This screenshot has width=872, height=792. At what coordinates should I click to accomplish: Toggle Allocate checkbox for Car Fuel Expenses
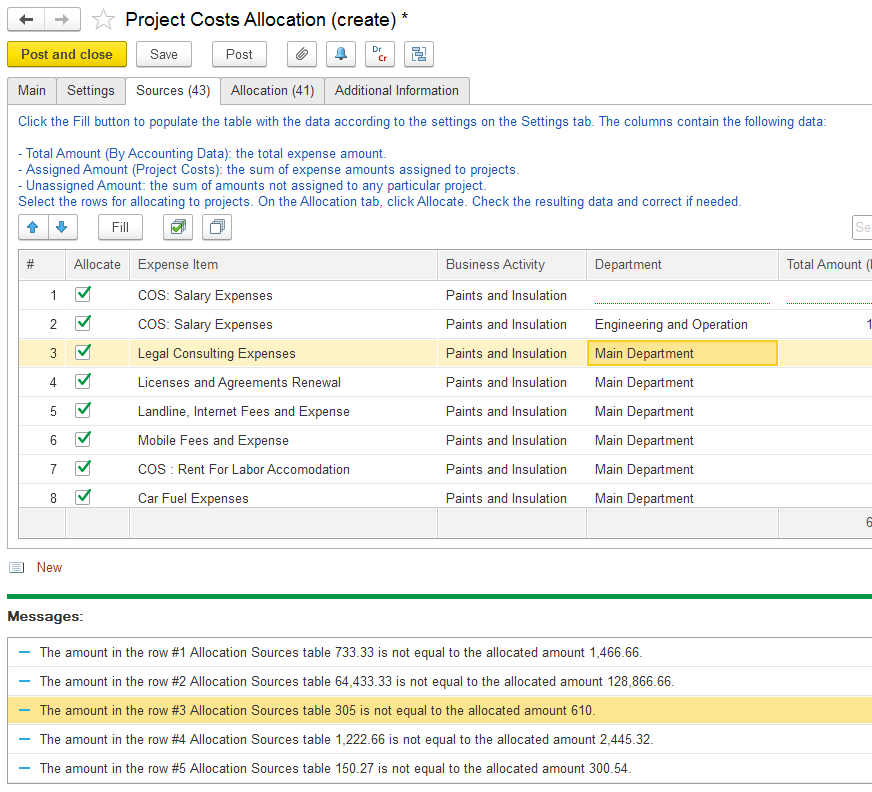(83, 497)
